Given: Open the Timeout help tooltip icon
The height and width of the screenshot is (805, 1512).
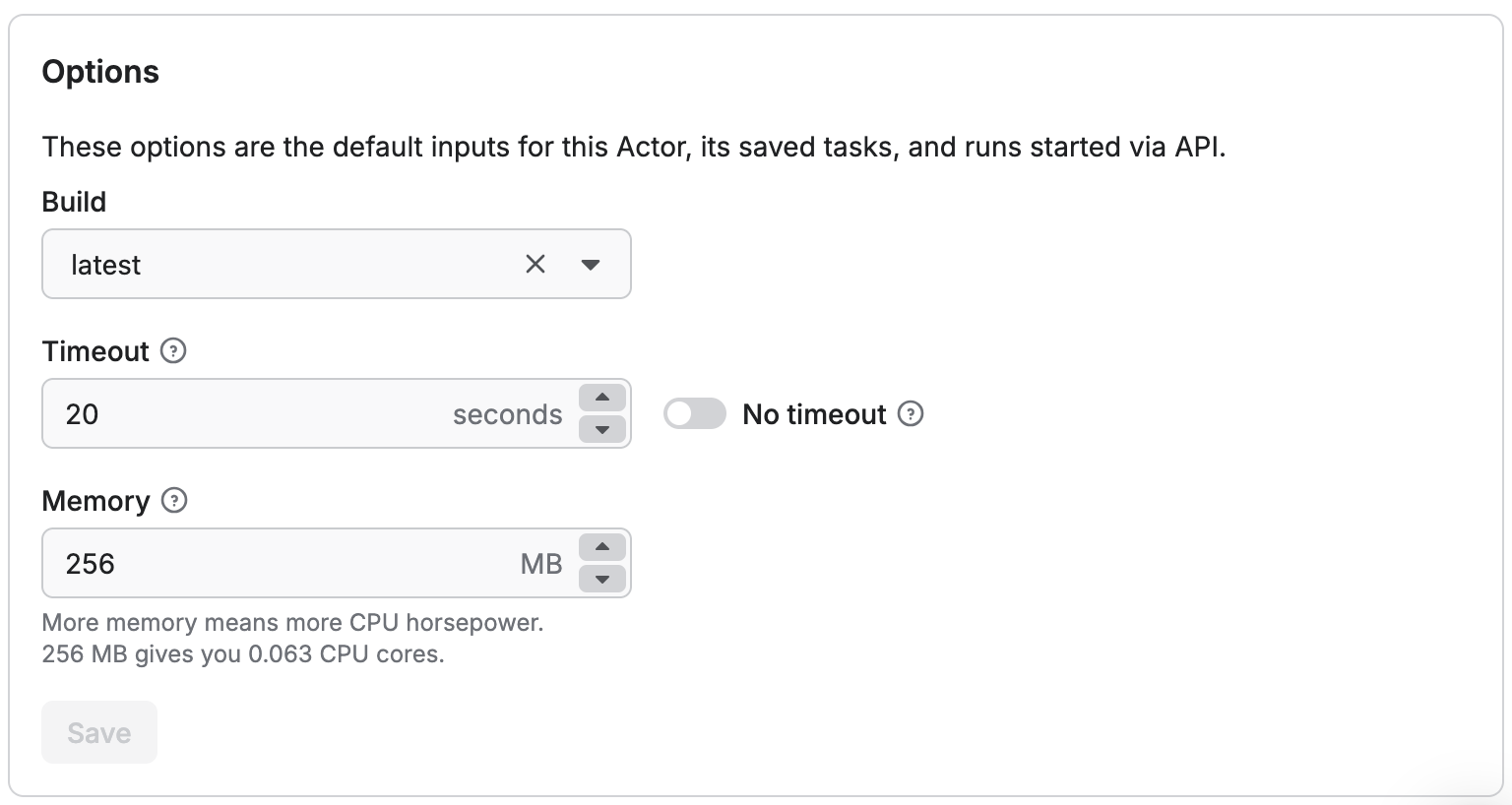Looking at the screenshot, I should pyautogui.click(x=173, y=351).
